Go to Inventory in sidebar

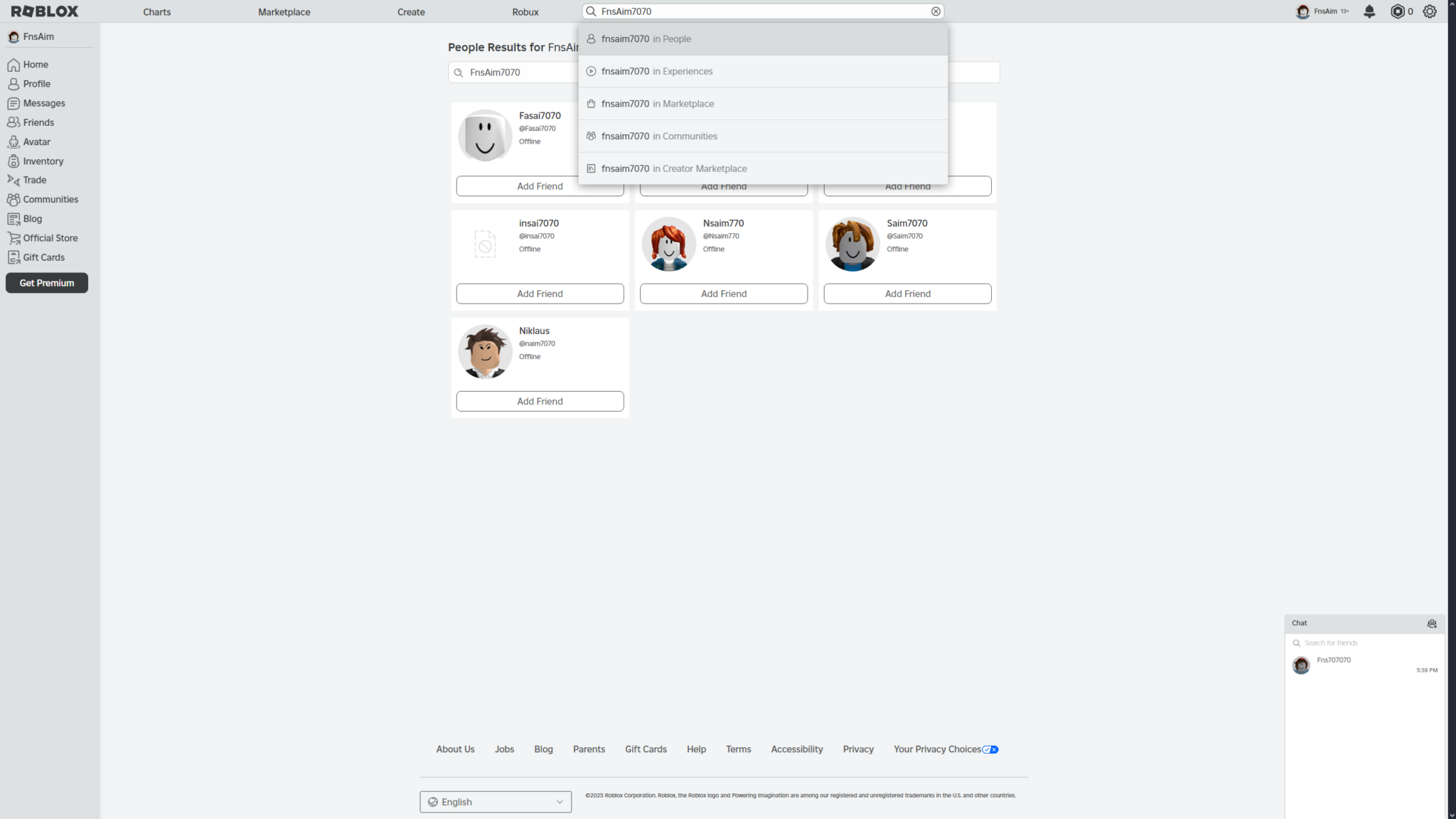pyautogui.click(x=43, y=161)
